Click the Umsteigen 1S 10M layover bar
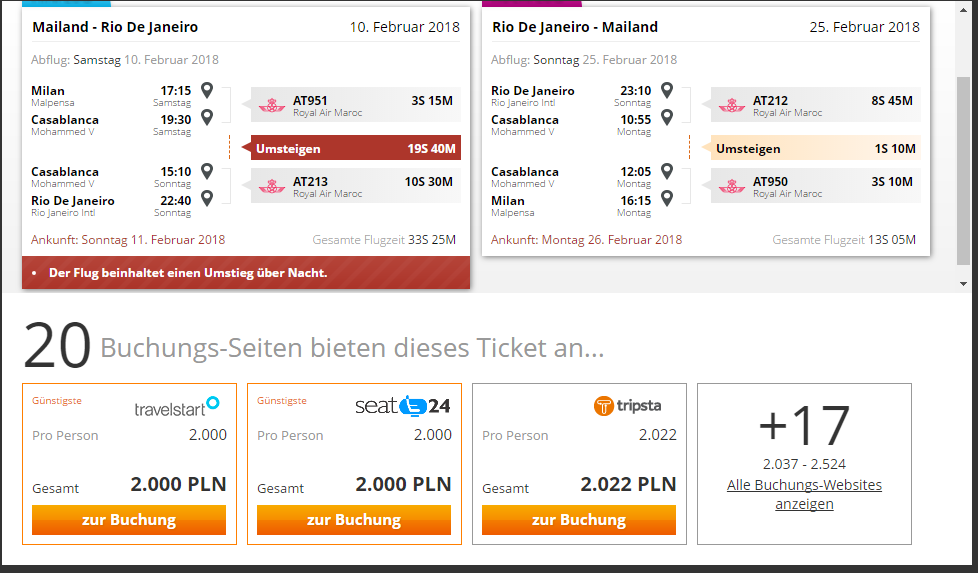The height and width of the screenshot is (573, 978). (815, 148)
